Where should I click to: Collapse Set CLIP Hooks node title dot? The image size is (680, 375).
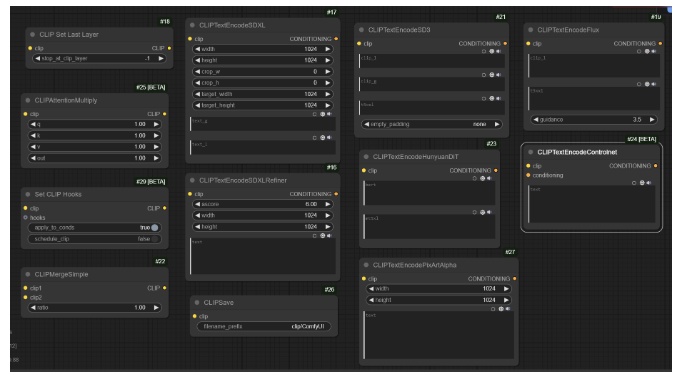pyautogui.click(x=28, y=194)
